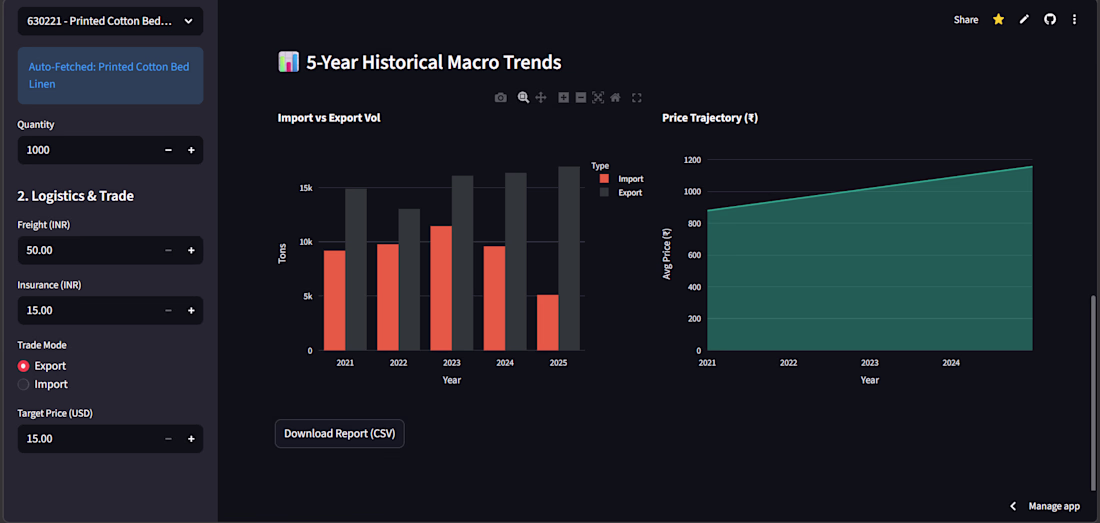
Task: Download Report (CSV)
Action: [340, 434]
